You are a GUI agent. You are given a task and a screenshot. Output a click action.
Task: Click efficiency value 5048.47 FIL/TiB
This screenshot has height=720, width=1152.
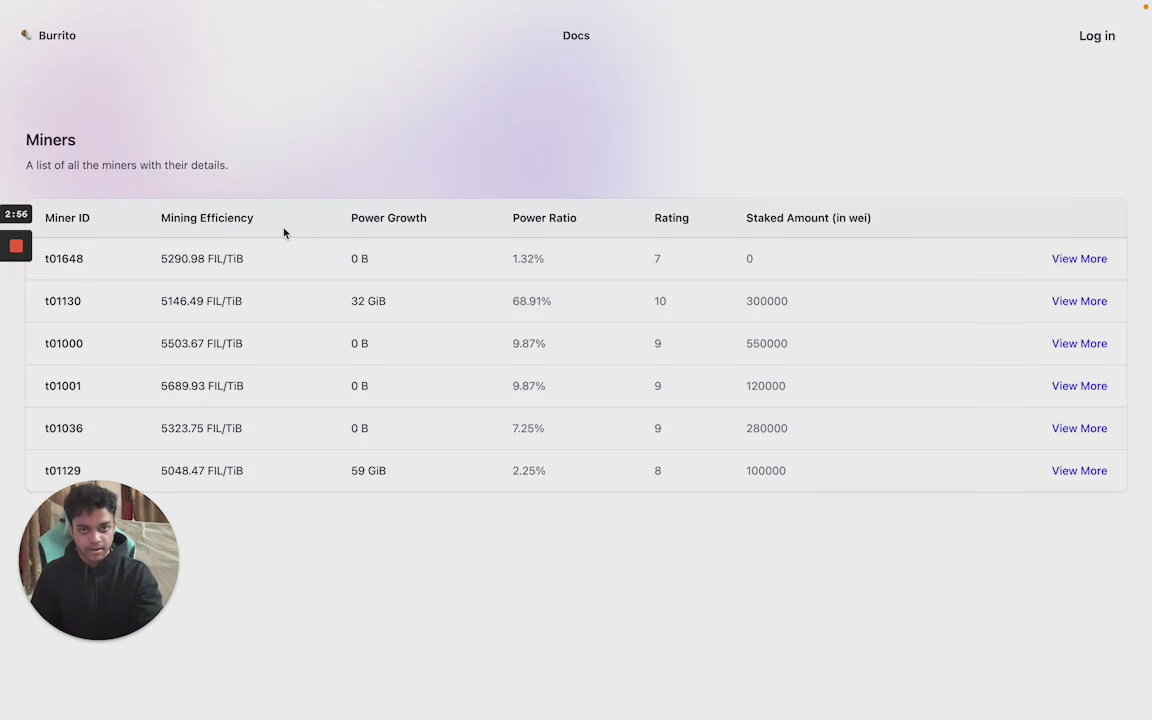point(202,471)
